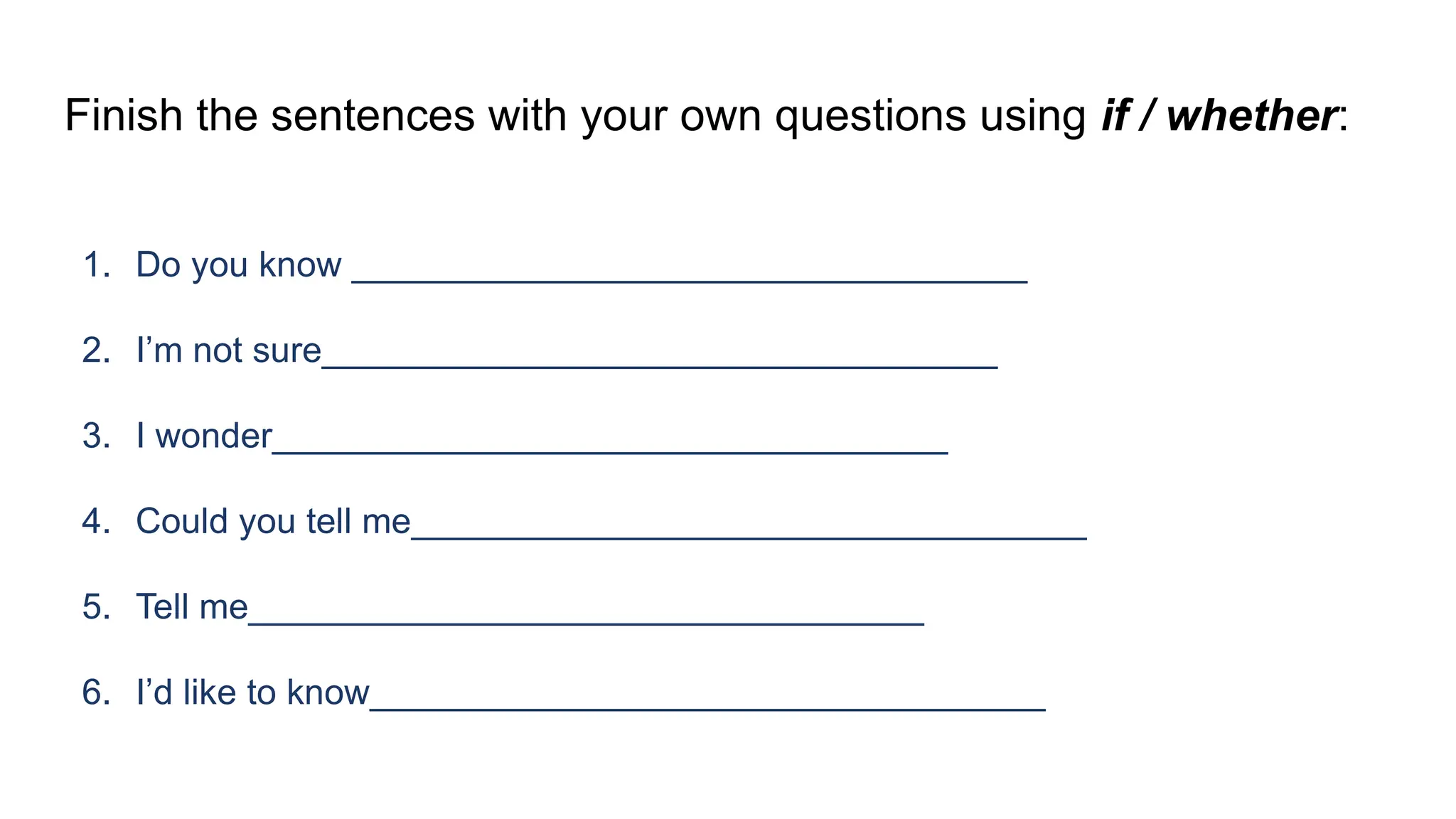Image resolution: width=1456 pixels, height=819 pixels.
Task: Click the "Do you know" sentence starter
Action: pyautogui.click(x=238, y=264)
